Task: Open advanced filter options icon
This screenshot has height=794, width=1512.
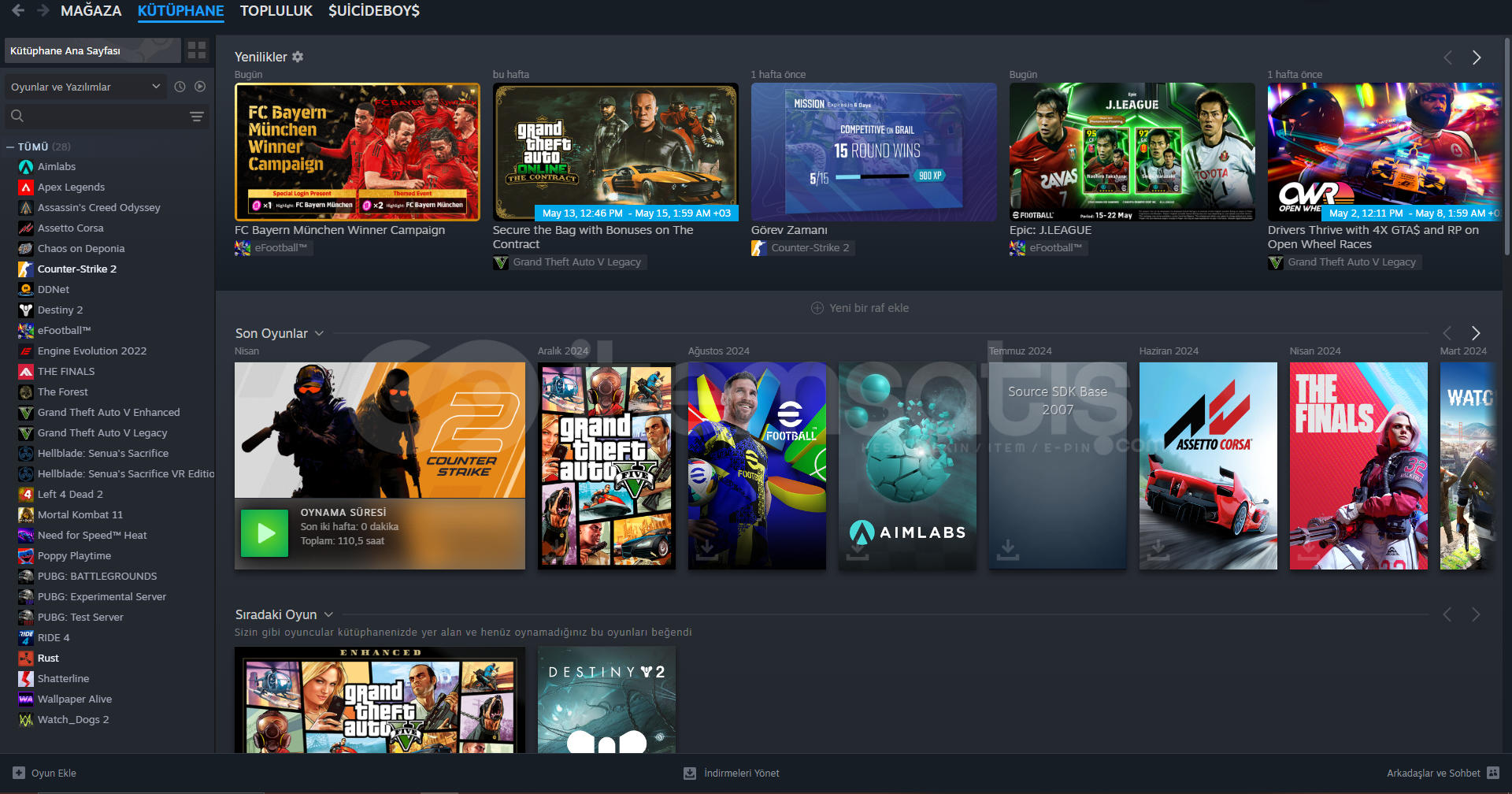Action: pyautogui.click(x=197, y=117)
